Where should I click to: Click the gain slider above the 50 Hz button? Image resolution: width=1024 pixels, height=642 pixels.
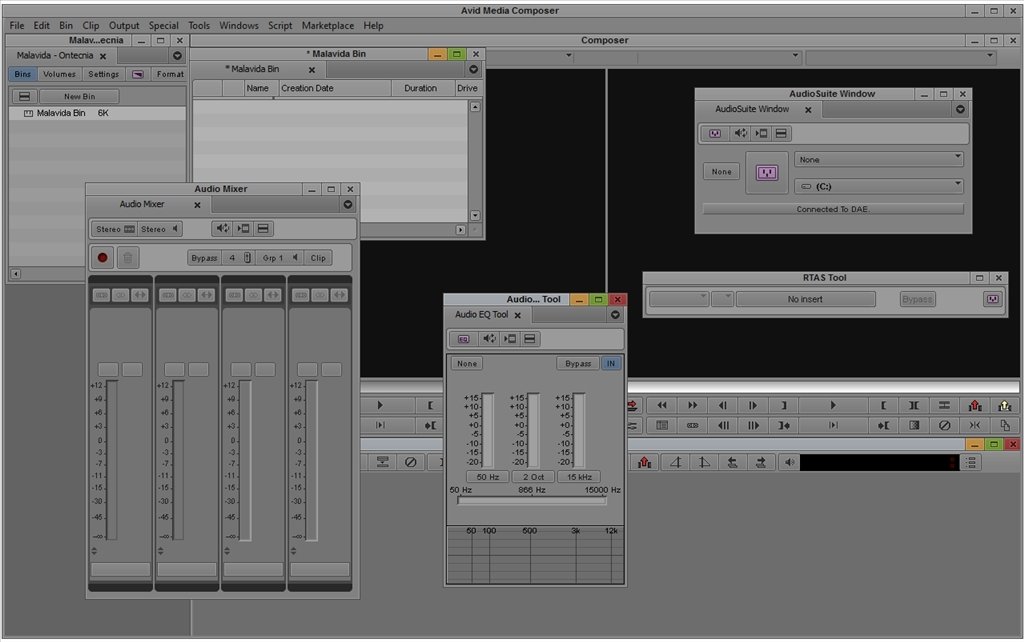click(488, 429)
